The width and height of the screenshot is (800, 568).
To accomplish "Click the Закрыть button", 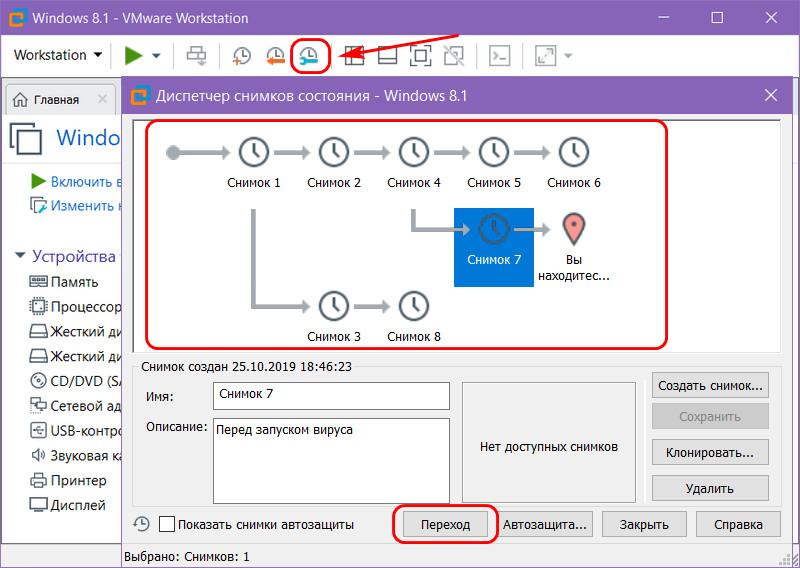I will pyautogui.click(x=644, y=524).
